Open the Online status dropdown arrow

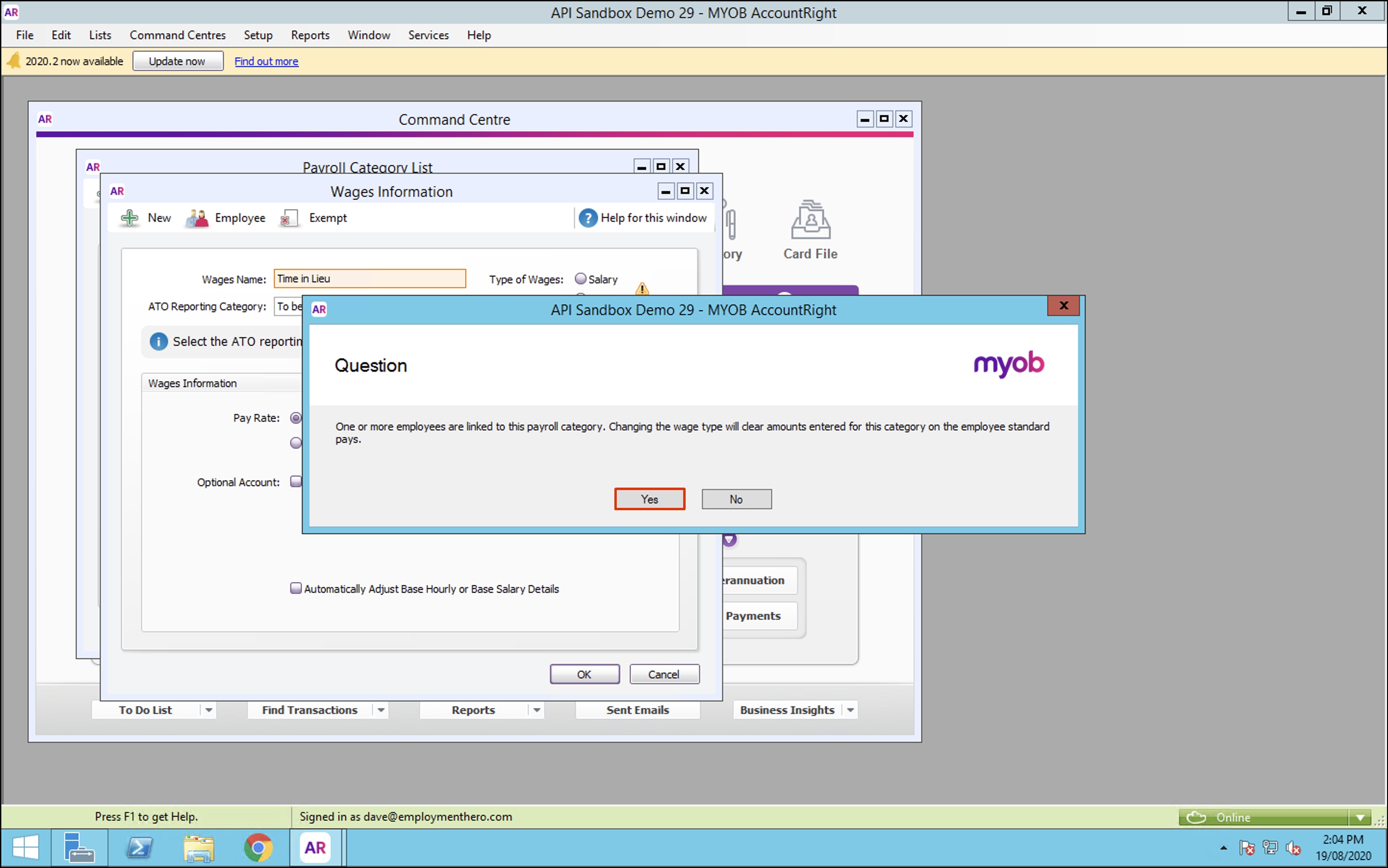(x=1360, y=817)
